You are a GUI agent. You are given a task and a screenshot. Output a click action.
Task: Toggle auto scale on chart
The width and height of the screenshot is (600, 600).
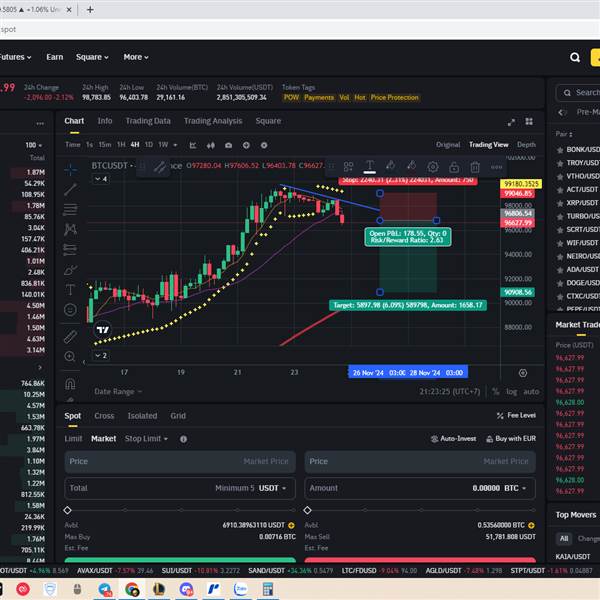(531, 391)
